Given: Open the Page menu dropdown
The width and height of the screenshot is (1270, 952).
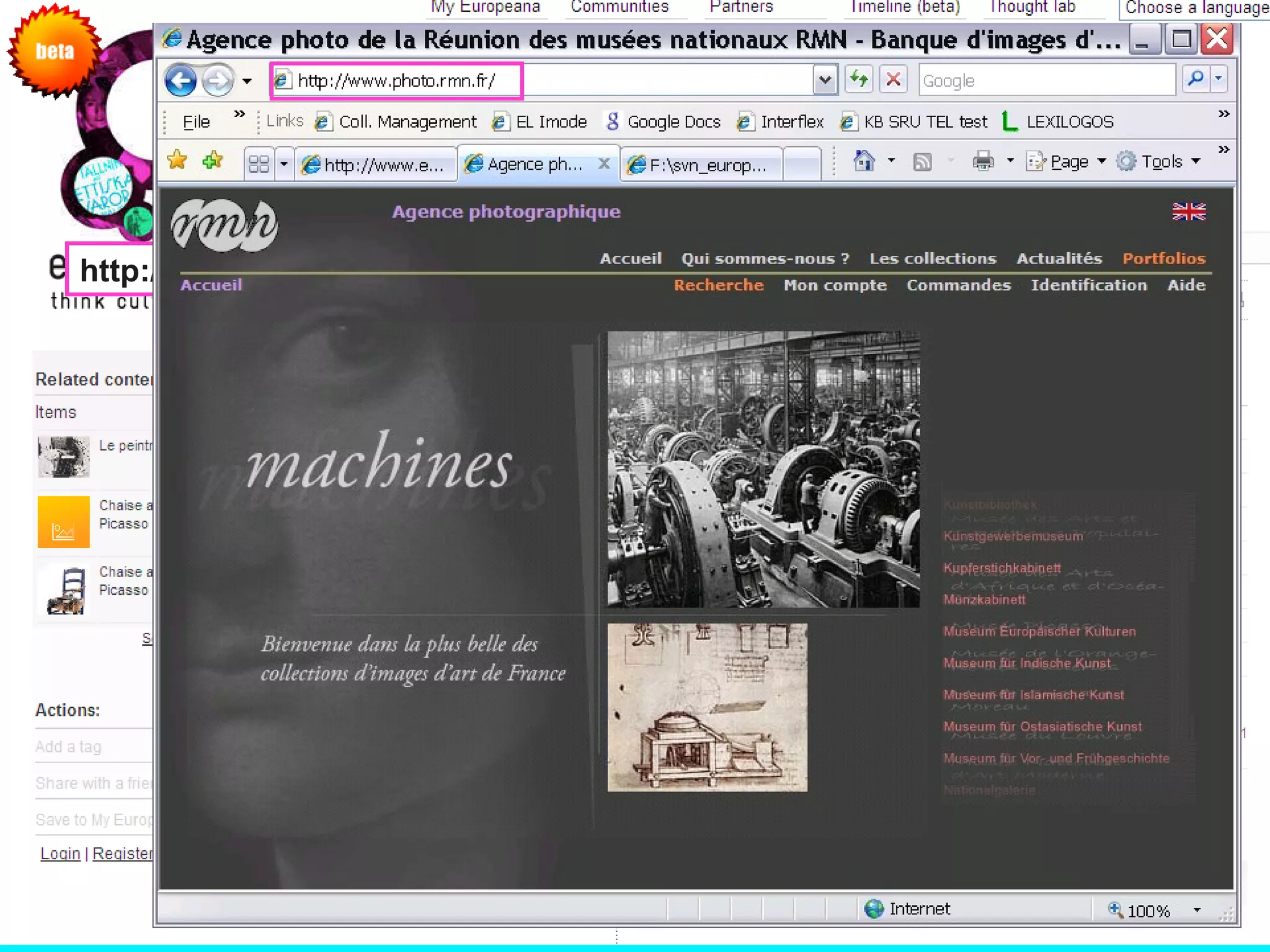Looking at the screenshot, I should pos(1068,162).
